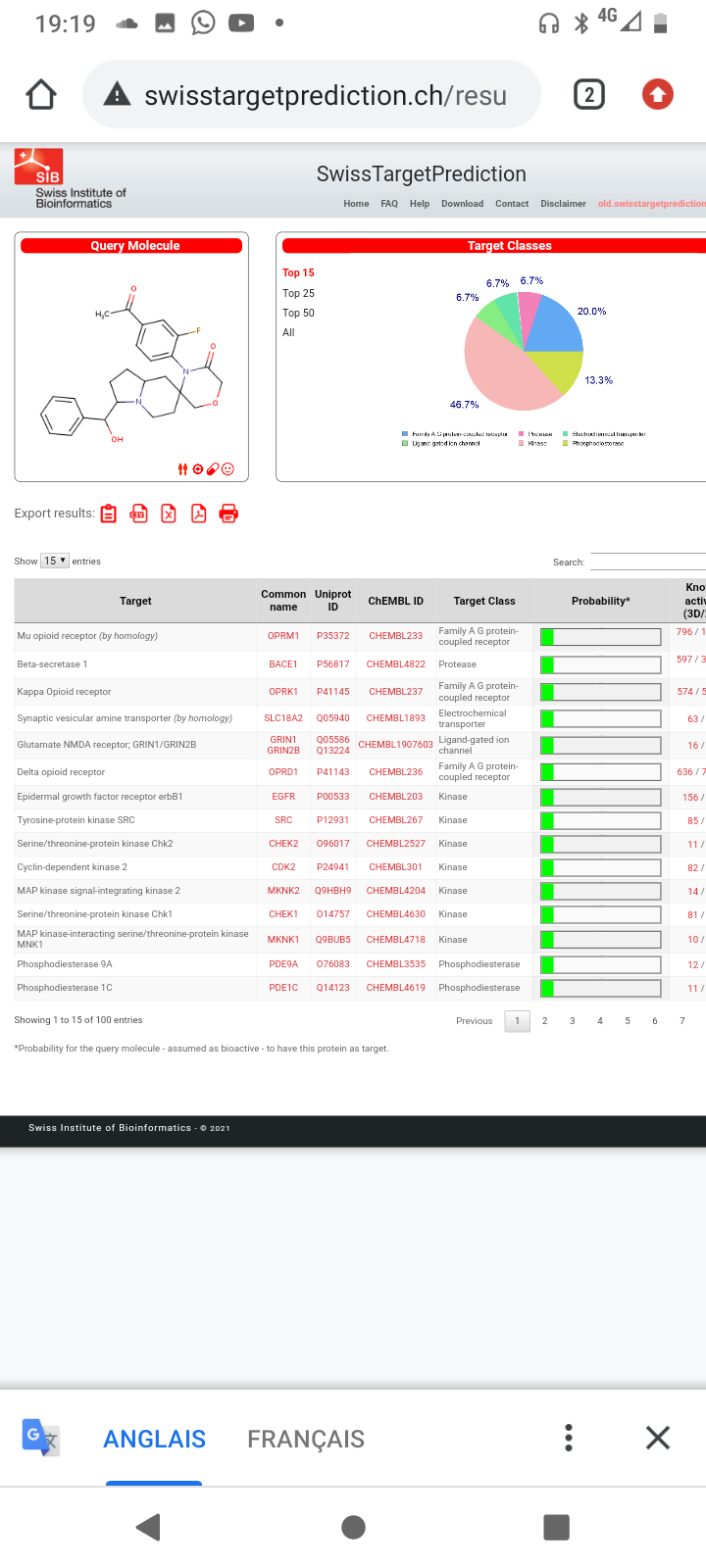Open the Show entries dropdown set to 15
Screen dimensions: 706x1568
(x=55, y=561)
